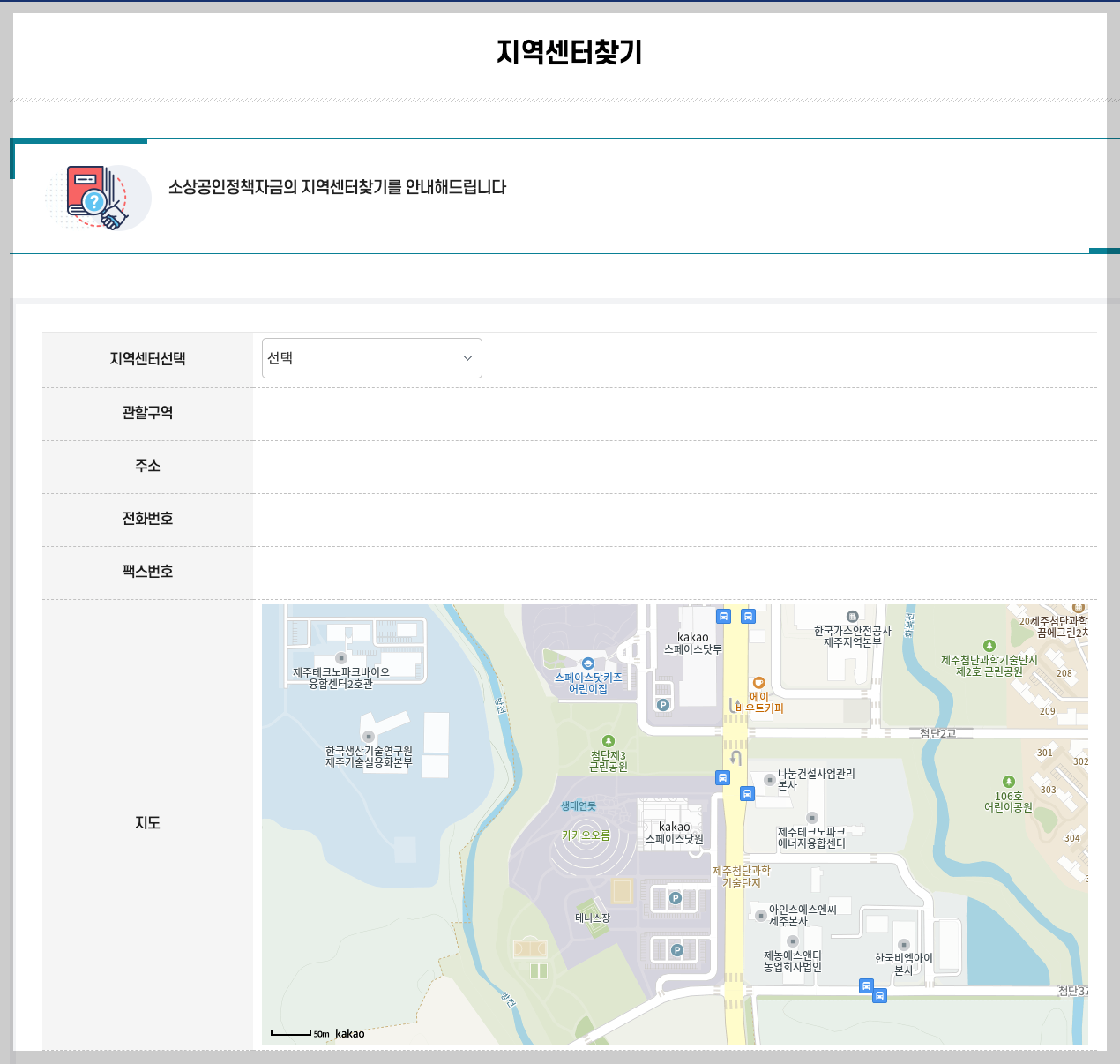
Task: Click the bus stop icon beside kakao 스페이스닷투
Action: (723, 617)
